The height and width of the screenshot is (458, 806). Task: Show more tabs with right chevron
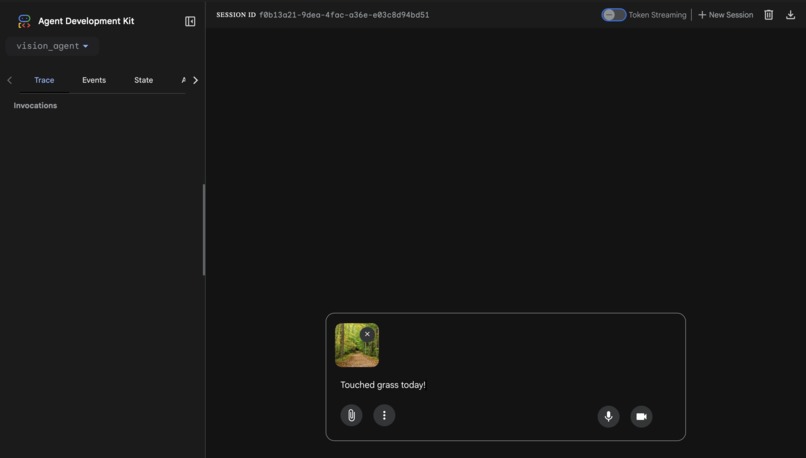point(195,80)
